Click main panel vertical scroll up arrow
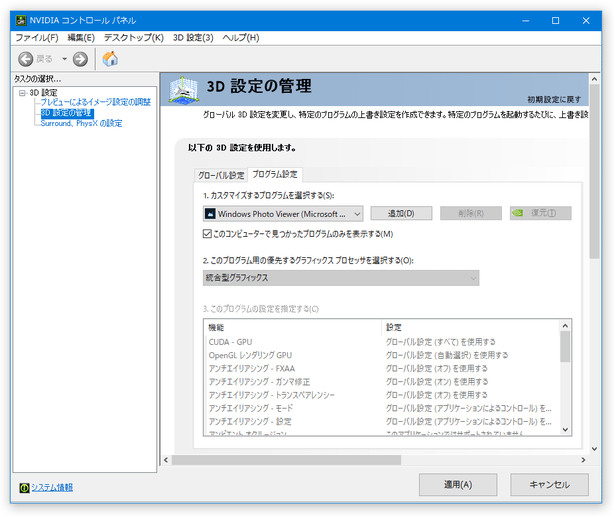This screenshot has height=516, width=614. 594,79
